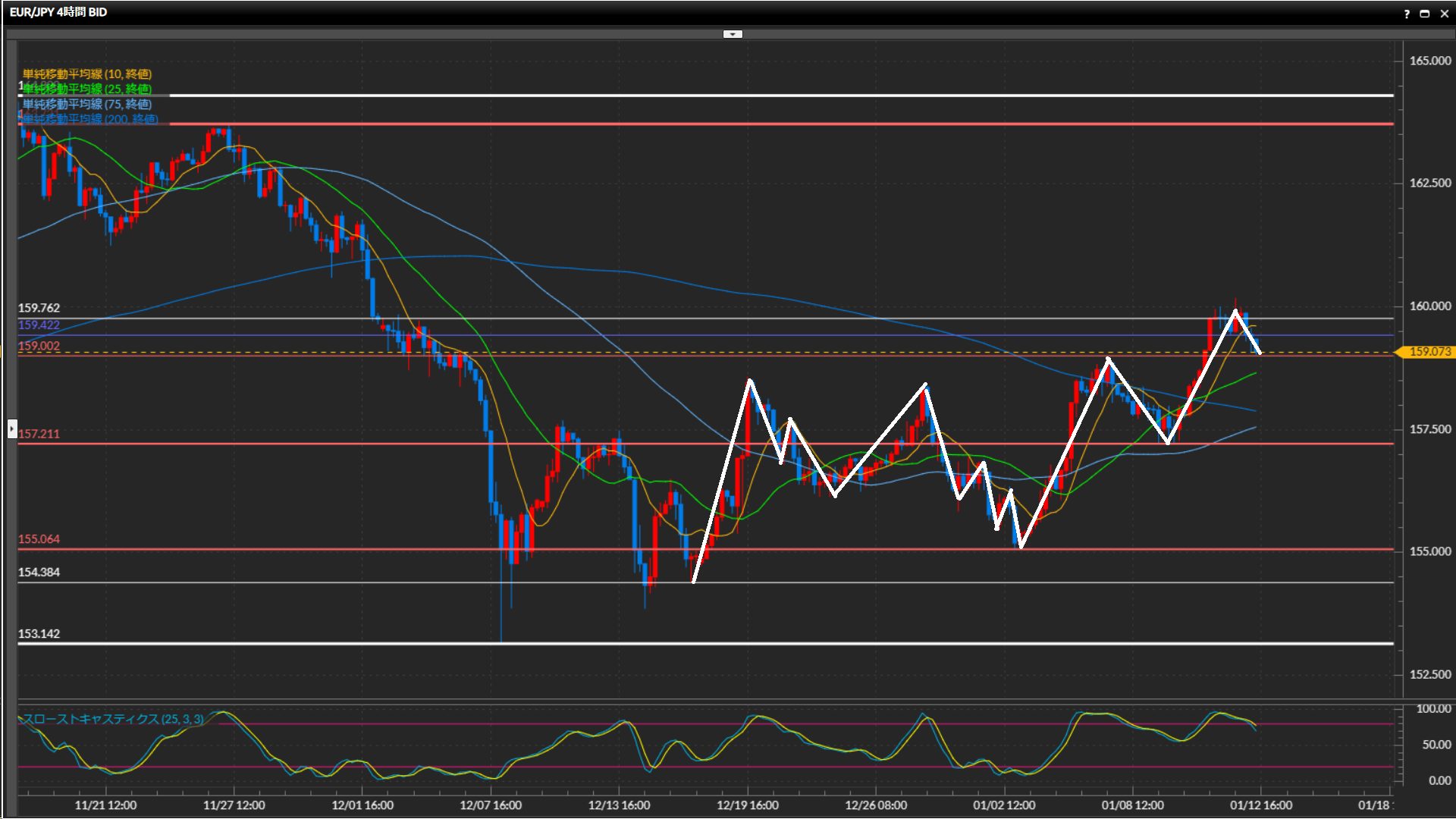Open the slow stochastics (25,3,3) label
The height and width of the screenshot is (819, 1456).
pos(114,719)
